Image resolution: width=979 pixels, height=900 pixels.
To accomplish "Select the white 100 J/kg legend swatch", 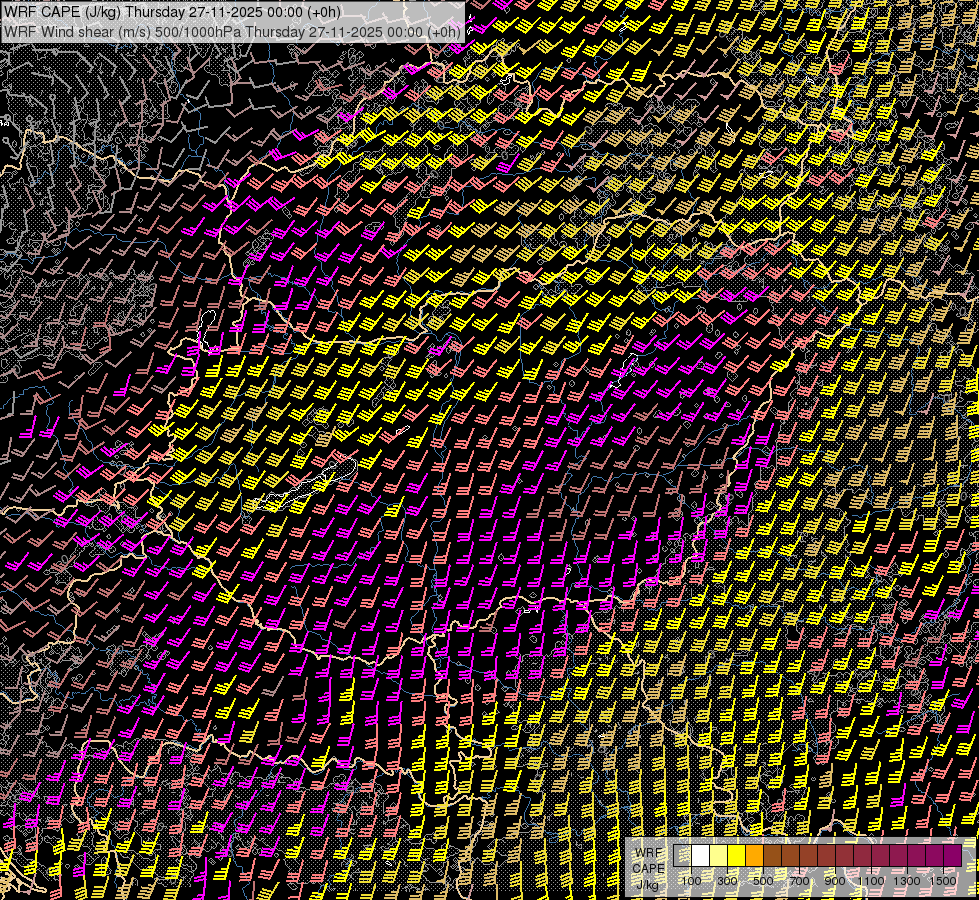I will click(701, 856).
